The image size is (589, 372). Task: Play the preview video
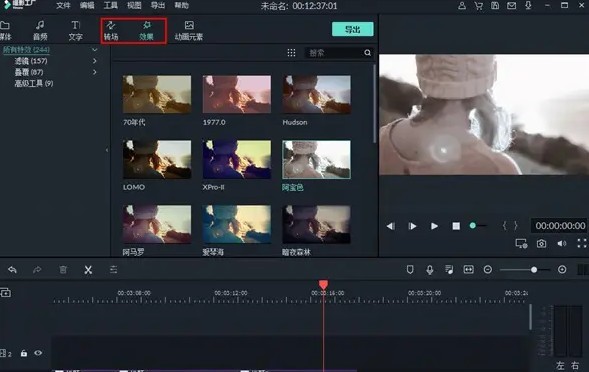(x=434, y=226)
